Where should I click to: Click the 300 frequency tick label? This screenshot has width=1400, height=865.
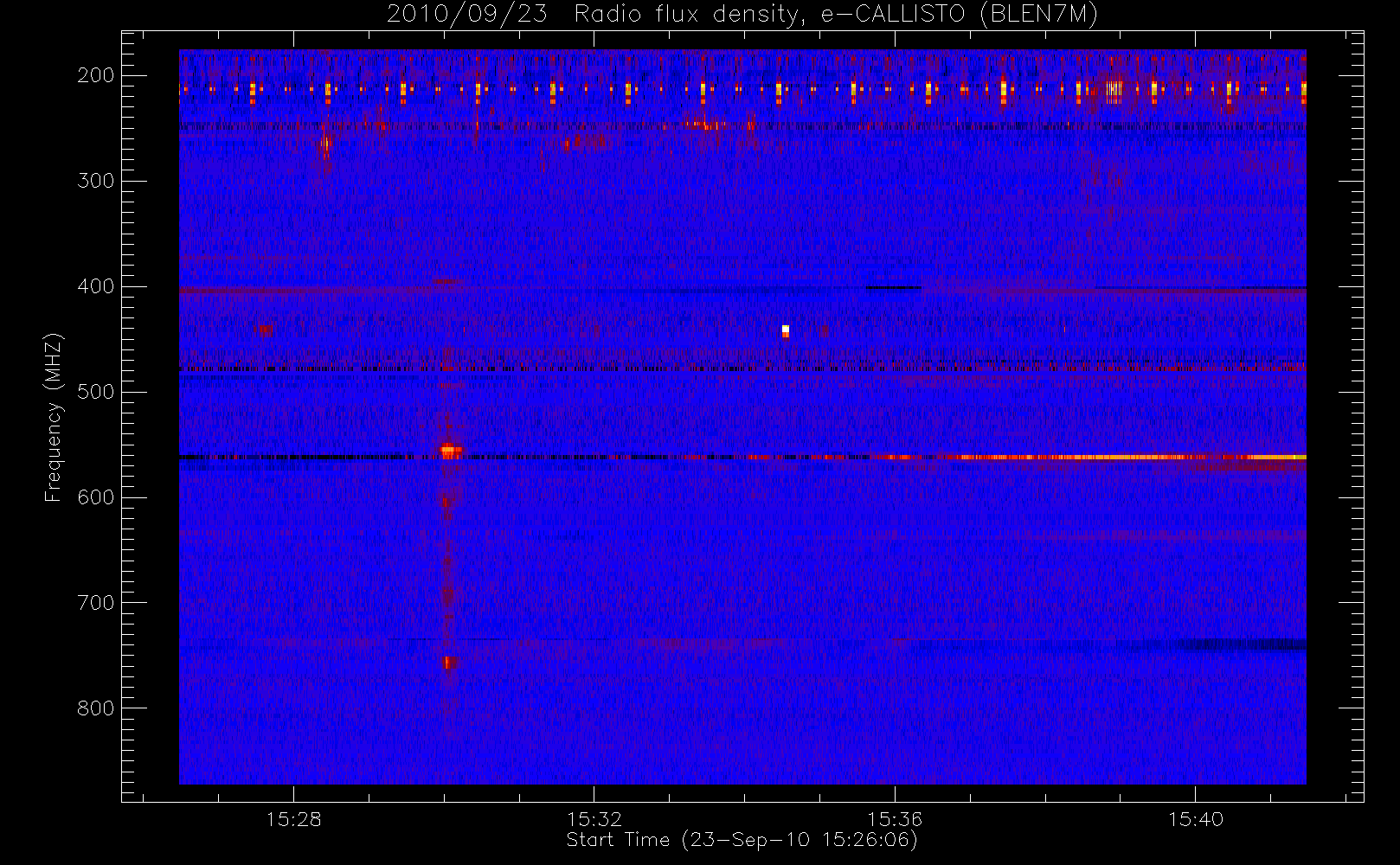coord(96,181)
